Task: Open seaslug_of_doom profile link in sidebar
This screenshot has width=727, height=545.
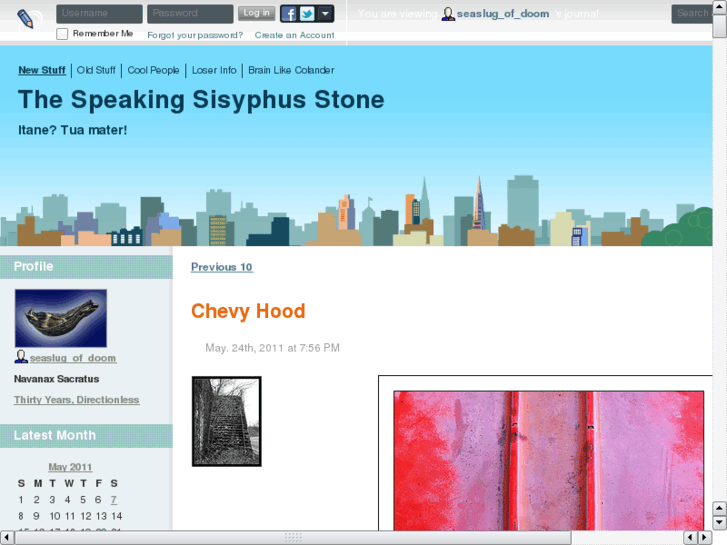Action: pyautogui.click(x=73, y=358)
